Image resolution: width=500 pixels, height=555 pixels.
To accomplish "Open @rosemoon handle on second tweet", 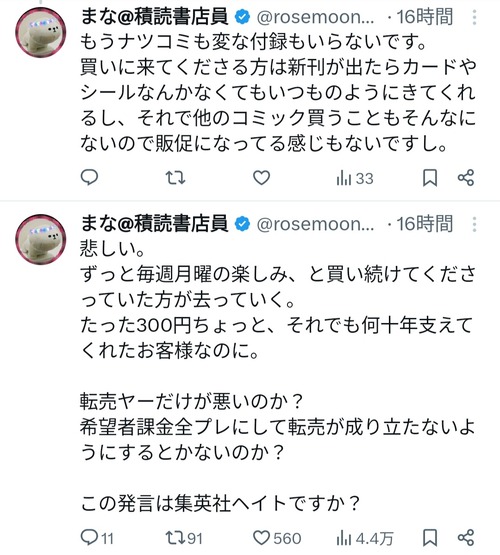I will (315, 224).
